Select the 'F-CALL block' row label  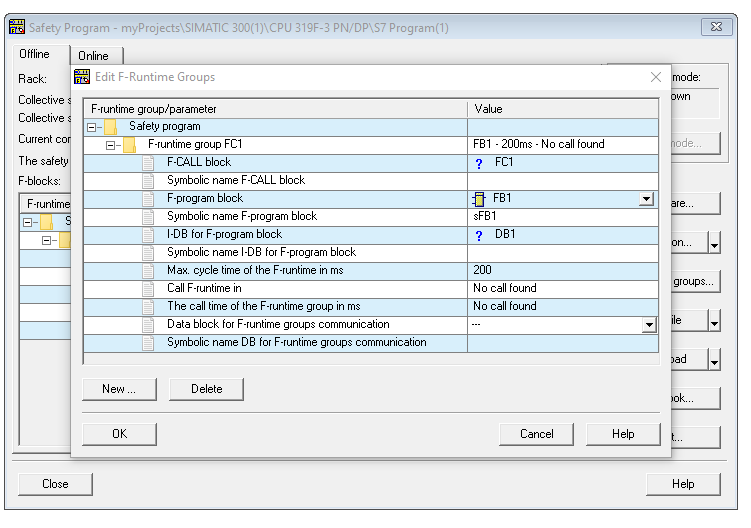coord(199,162)
